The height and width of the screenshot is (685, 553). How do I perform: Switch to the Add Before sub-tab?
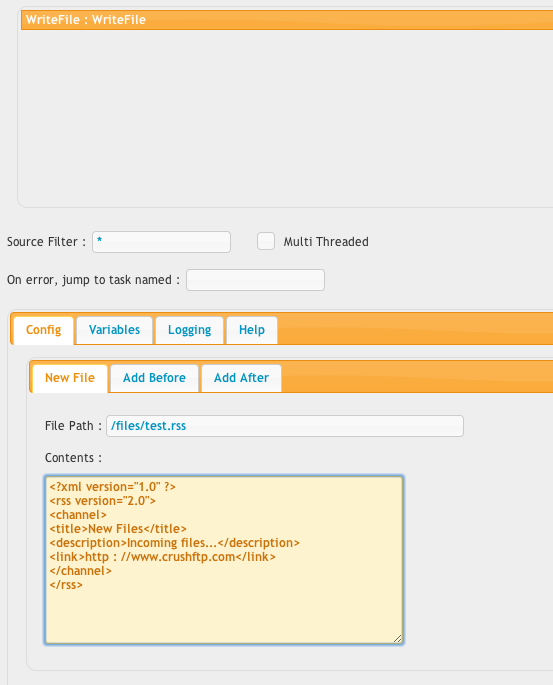pyautogui.click(x=154, y=378)
